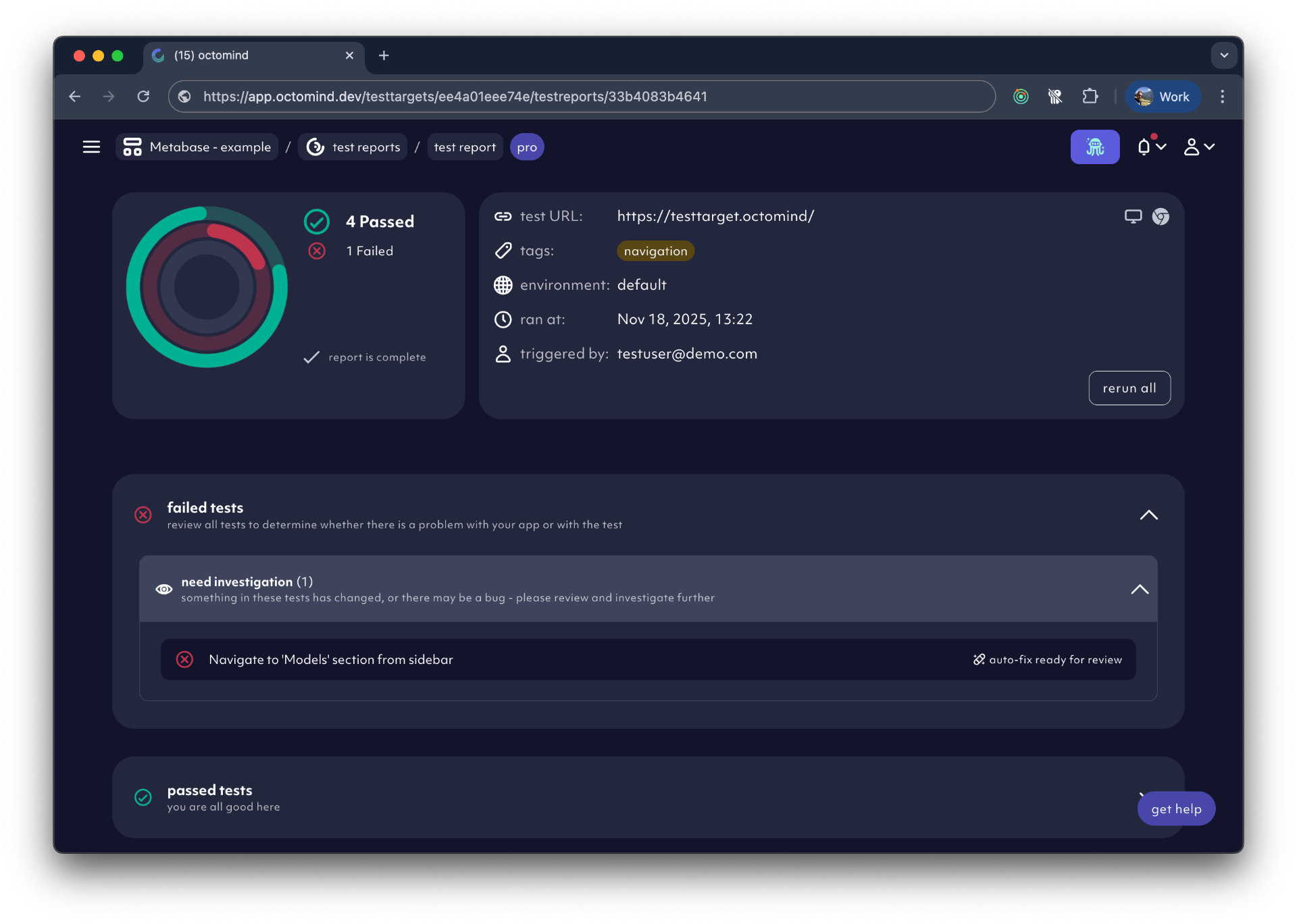Click the navigation tag chip

pyautogui.click(x=655, y=251)
